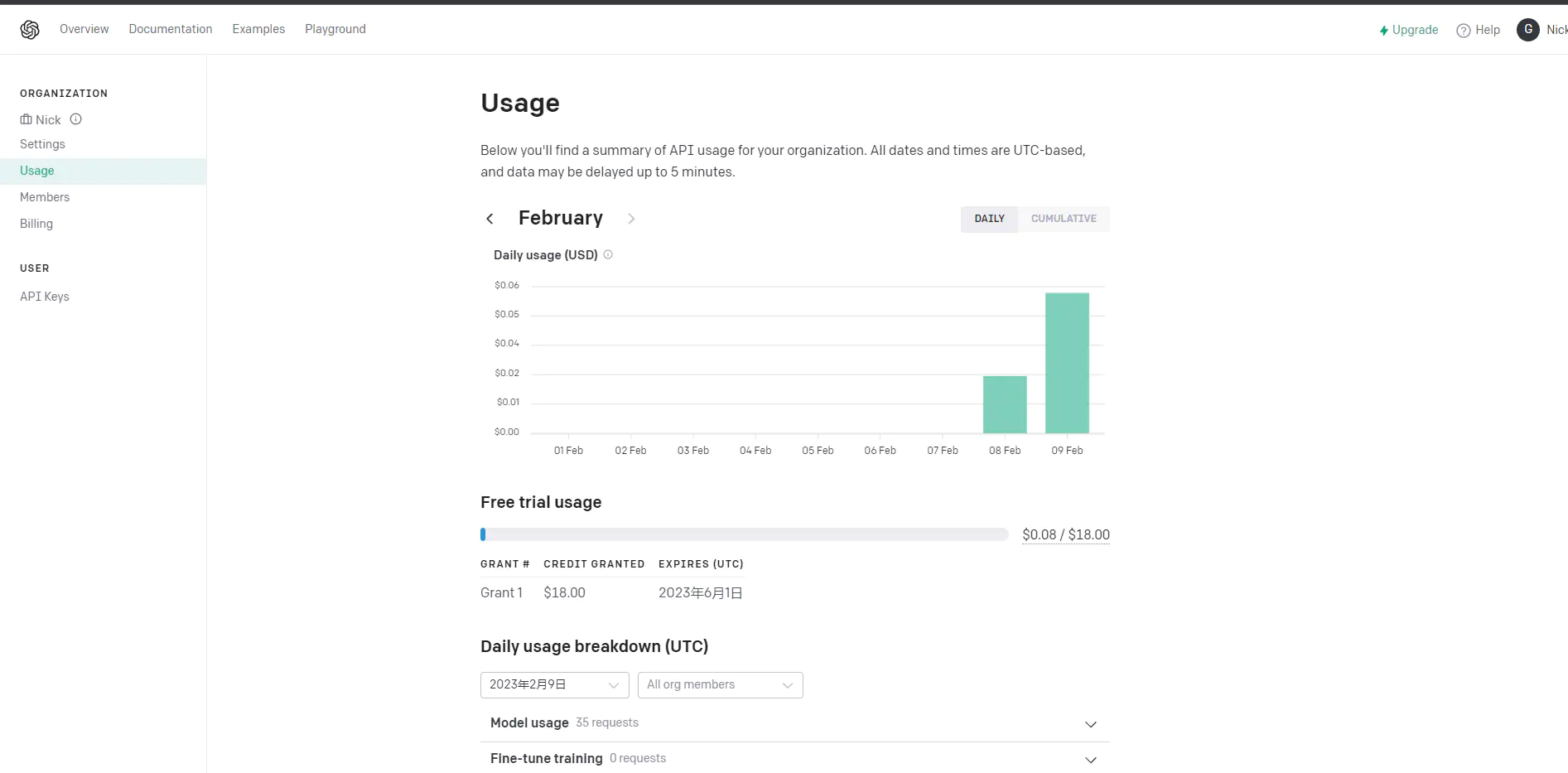Switch chart to CUMULATIVE view

pos(1064,219)
